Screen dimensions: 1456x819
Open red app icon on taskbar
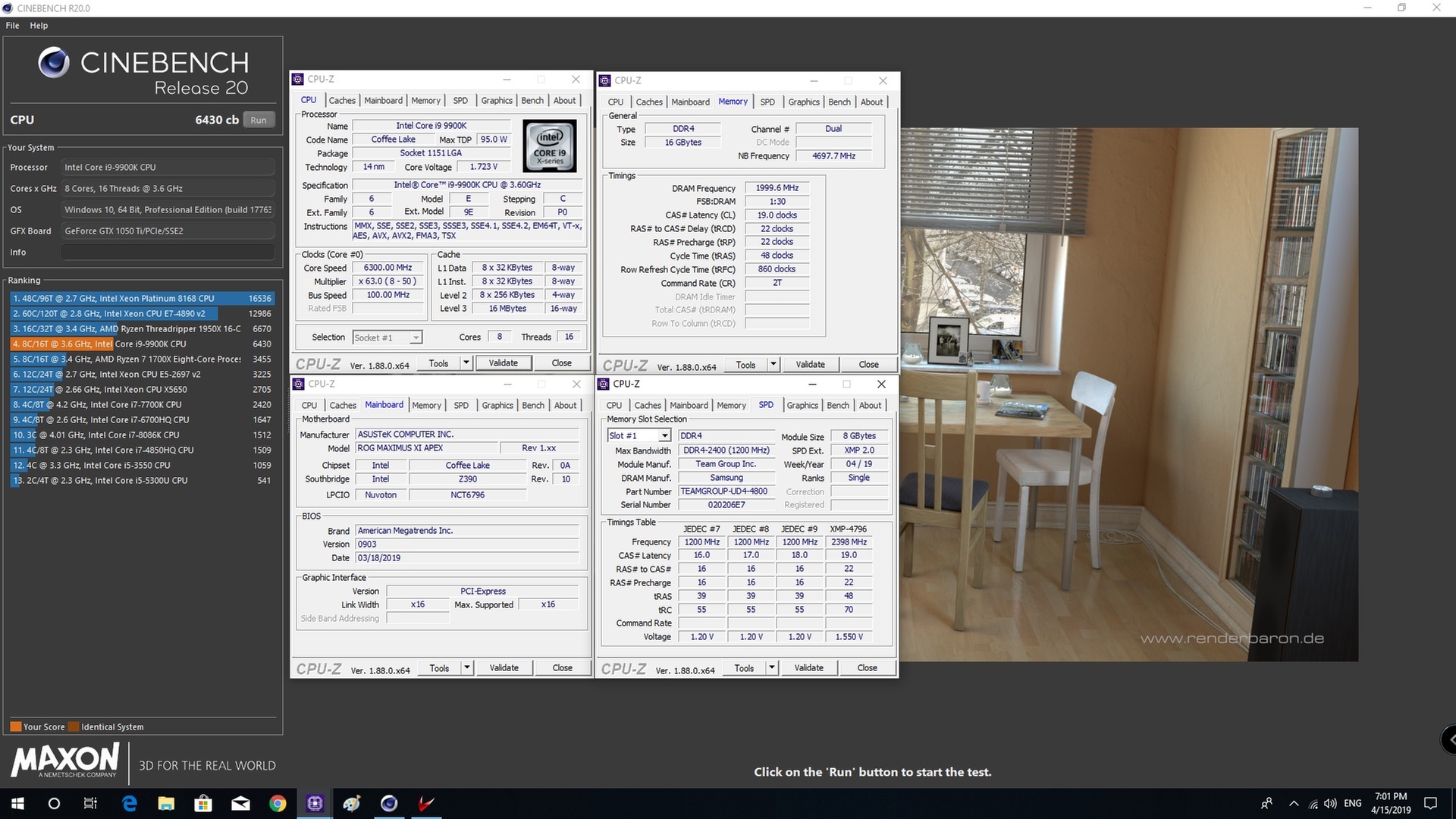point(426,803)
